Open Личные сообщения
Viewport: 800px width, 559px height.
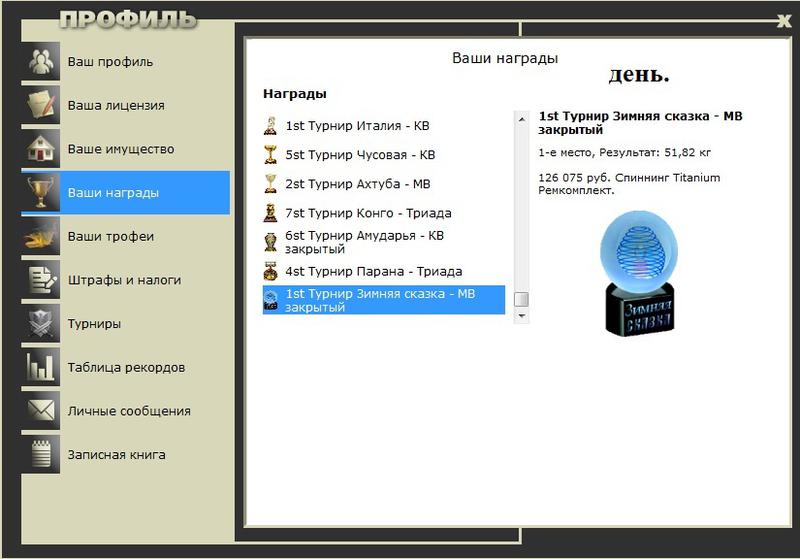(126, 411)
